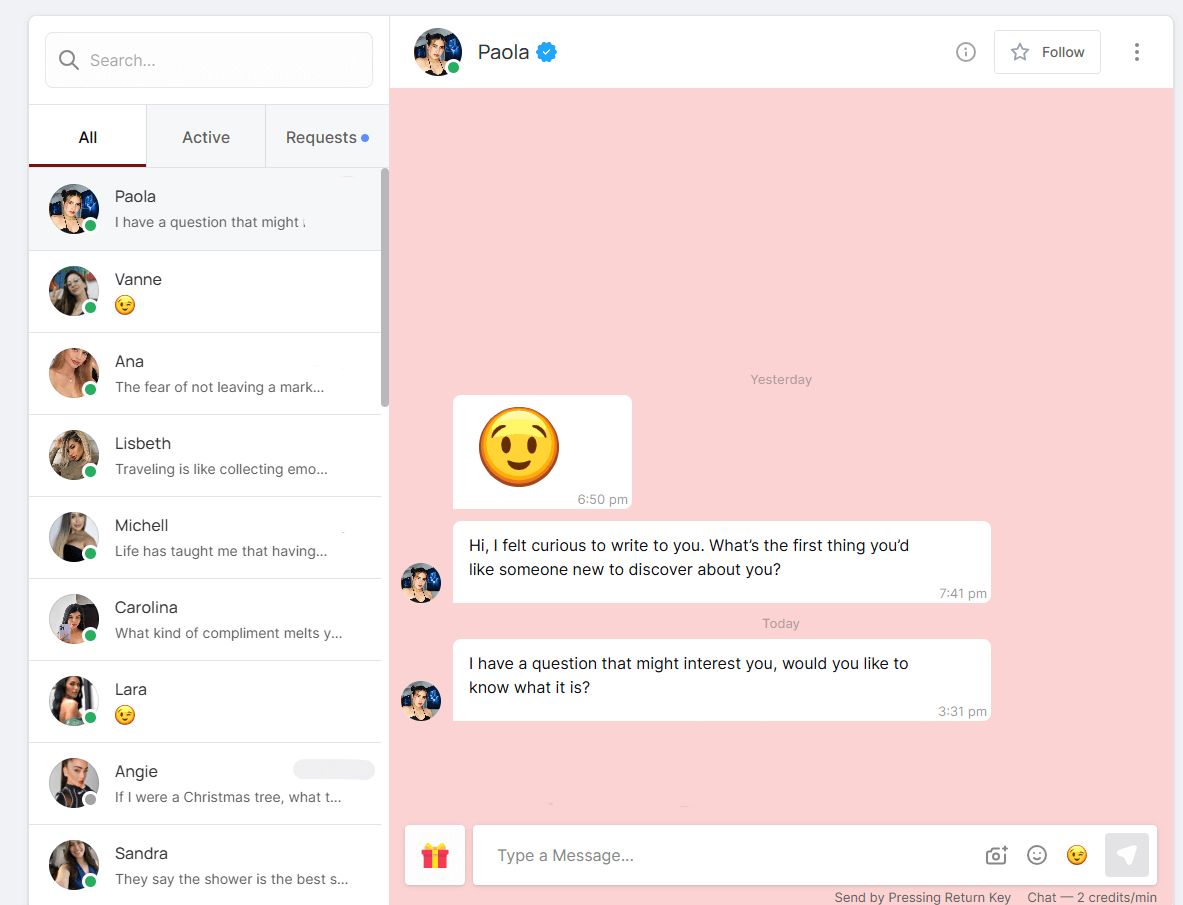Open Lisbeth's chat about traveling
Viewport: 1183px width, 905px height.
point(205,455)
